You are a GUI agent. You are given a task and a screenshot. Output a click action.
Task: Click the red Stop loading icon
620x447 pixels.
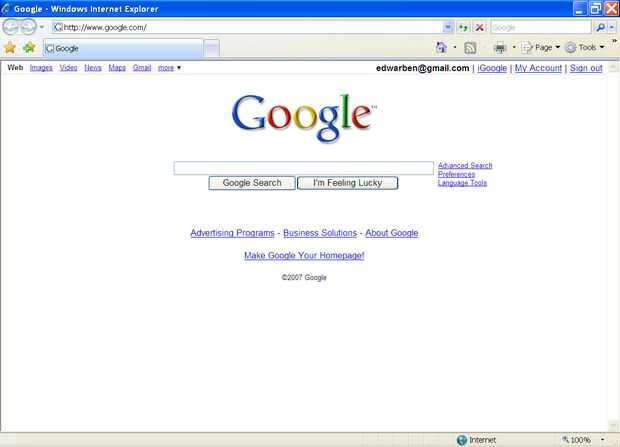pos(479,27)
